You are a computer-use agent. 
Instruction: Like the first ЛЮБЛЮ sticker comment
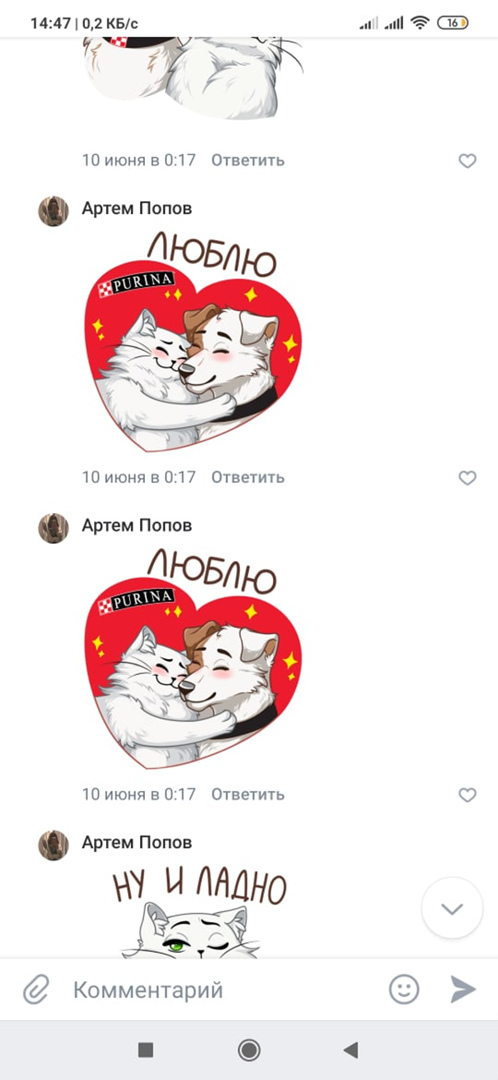click(x=468, y=478)
